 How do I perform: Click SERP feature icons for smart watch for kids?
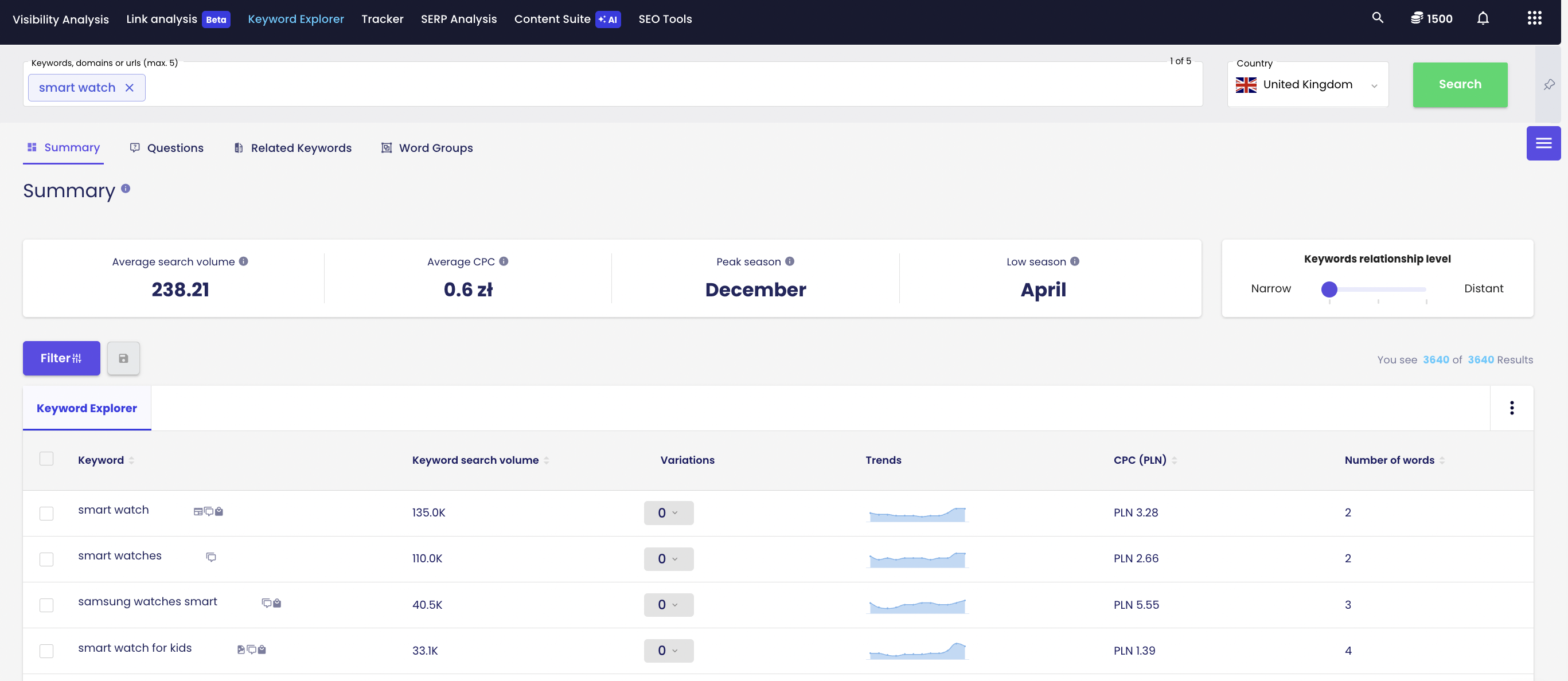(251, 649)
